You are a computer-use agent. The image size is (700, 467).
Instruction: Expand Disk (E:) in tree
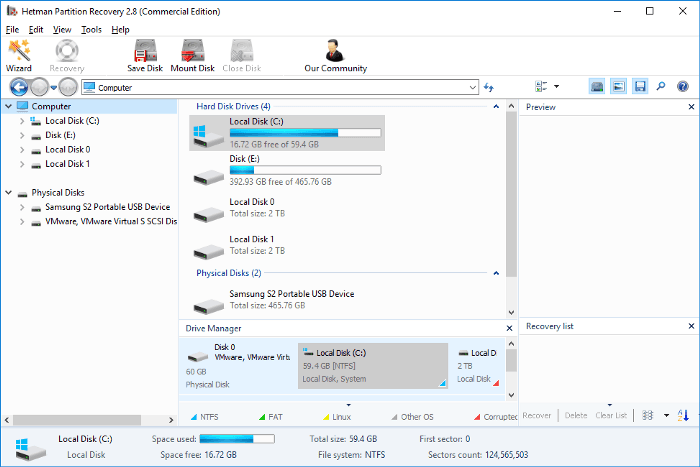(x=22, y=135)
